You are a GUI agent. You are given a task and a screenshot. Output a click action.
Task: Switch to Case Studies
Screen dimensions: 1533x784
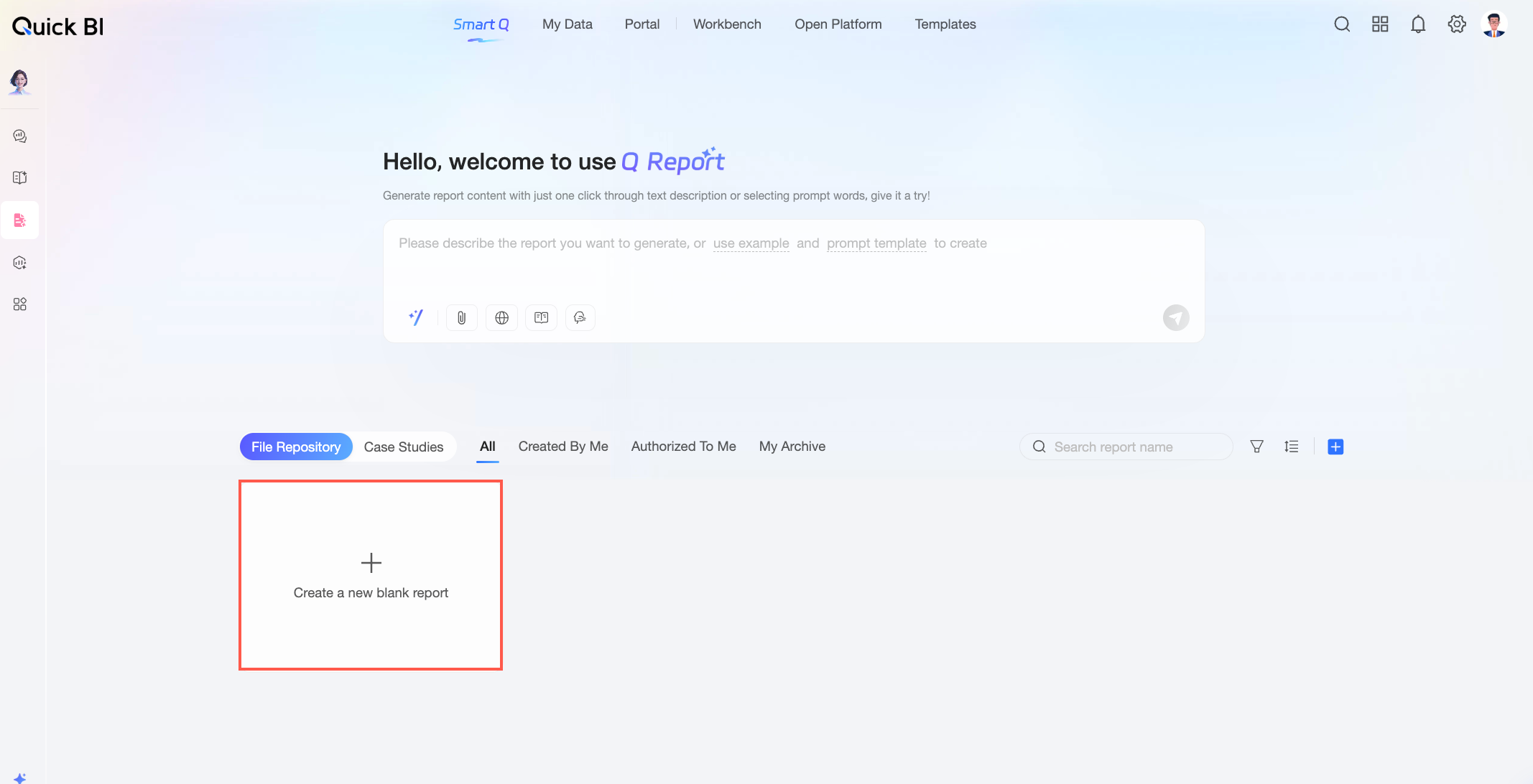click(404, 447)
